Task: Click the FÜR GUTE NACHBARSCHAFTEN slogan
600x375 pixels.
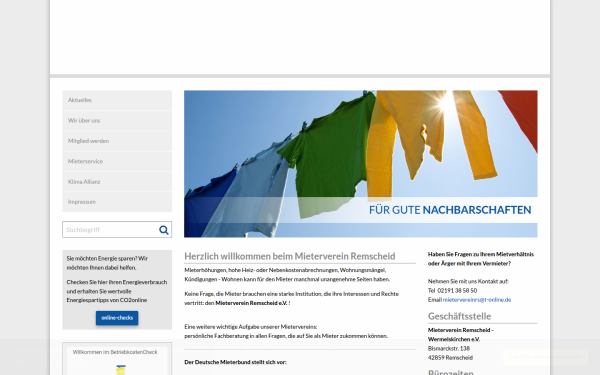Action: (450, 210)
